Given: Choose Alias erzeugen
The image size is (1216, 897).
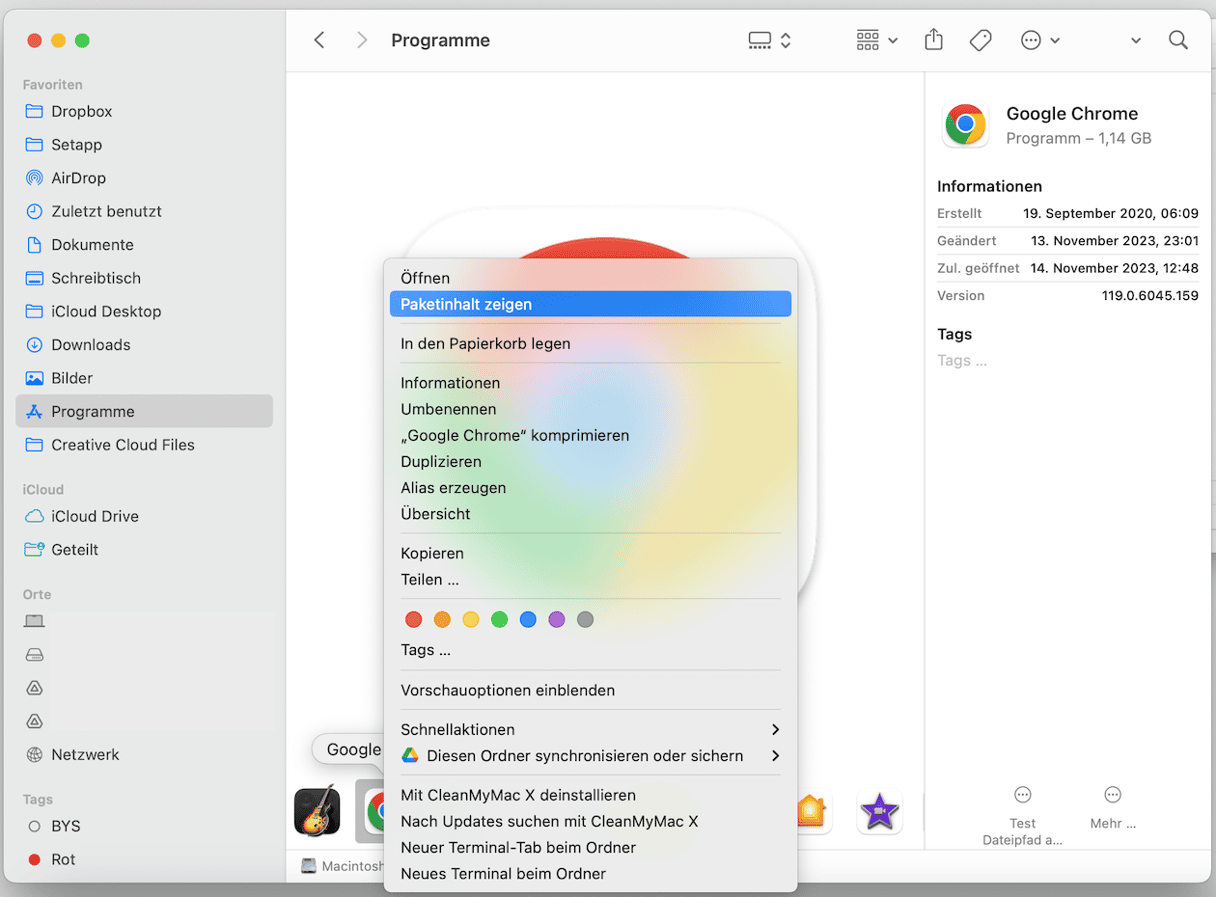Looking at the screenshot, I should coord(590,487).
